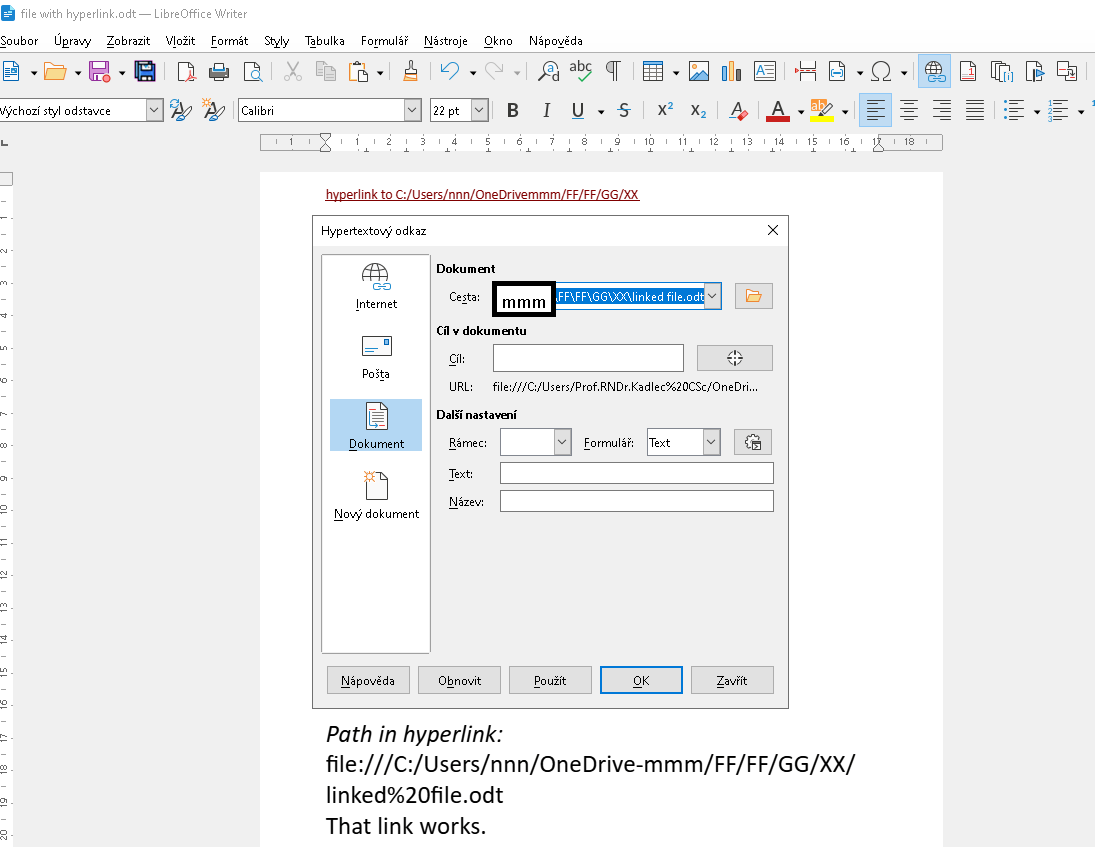The image size is (1095, 847).
Task: Click the New document toolbar icon
Action: click(x=10, y=71)
